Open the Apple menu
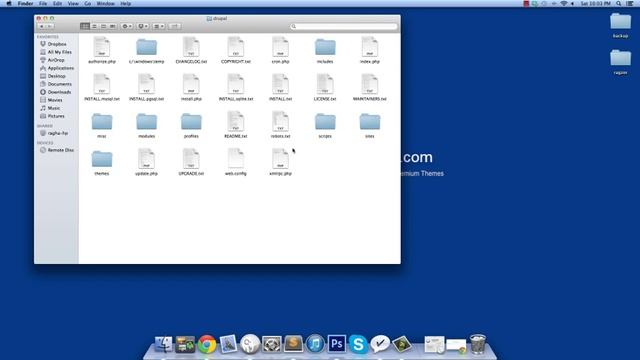640x360 pixels. tap(9, 3)
